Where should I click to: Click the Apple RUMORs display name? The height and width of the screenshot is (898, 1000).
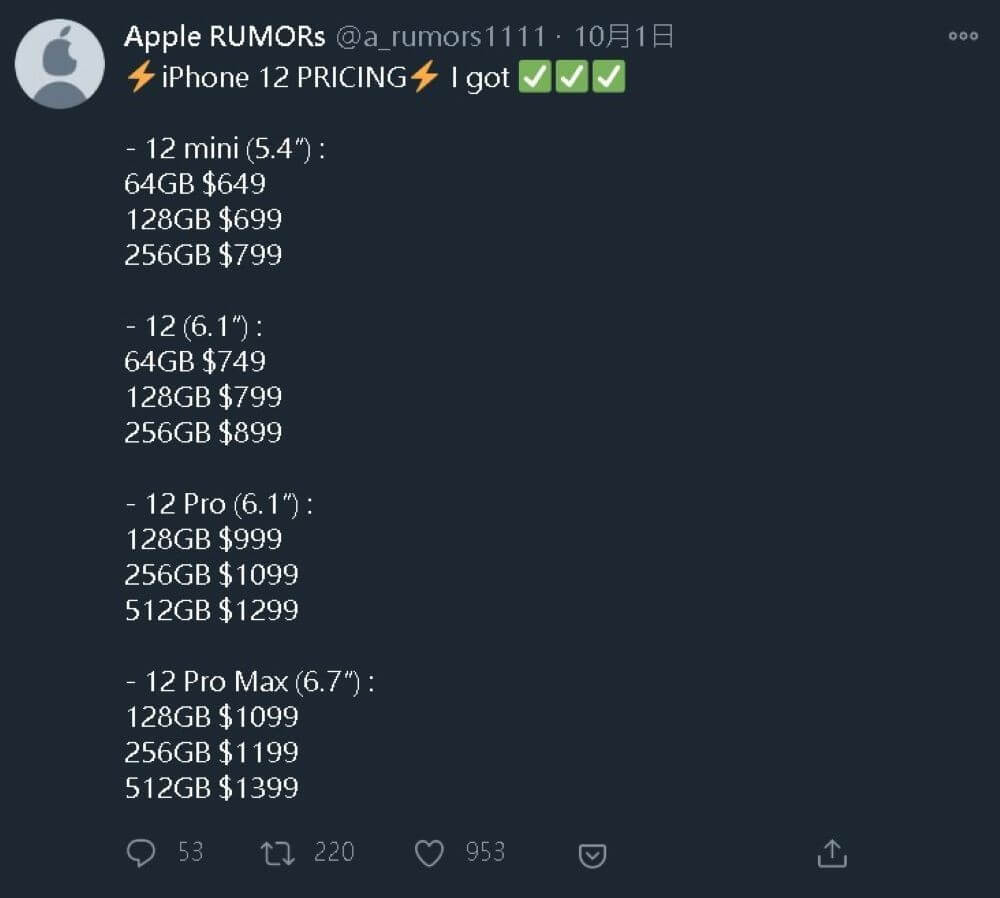click(x=224, y=37)
